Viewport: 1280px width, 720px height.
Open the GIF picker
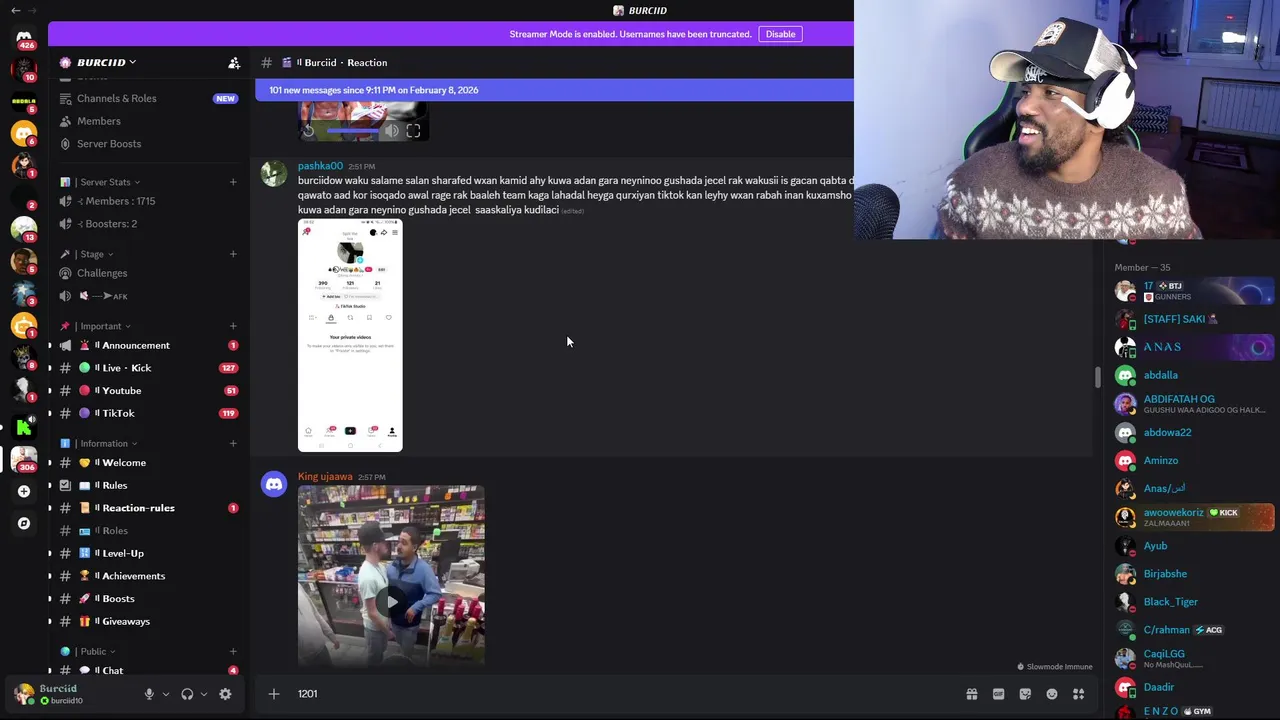click(x=998, y=694)
